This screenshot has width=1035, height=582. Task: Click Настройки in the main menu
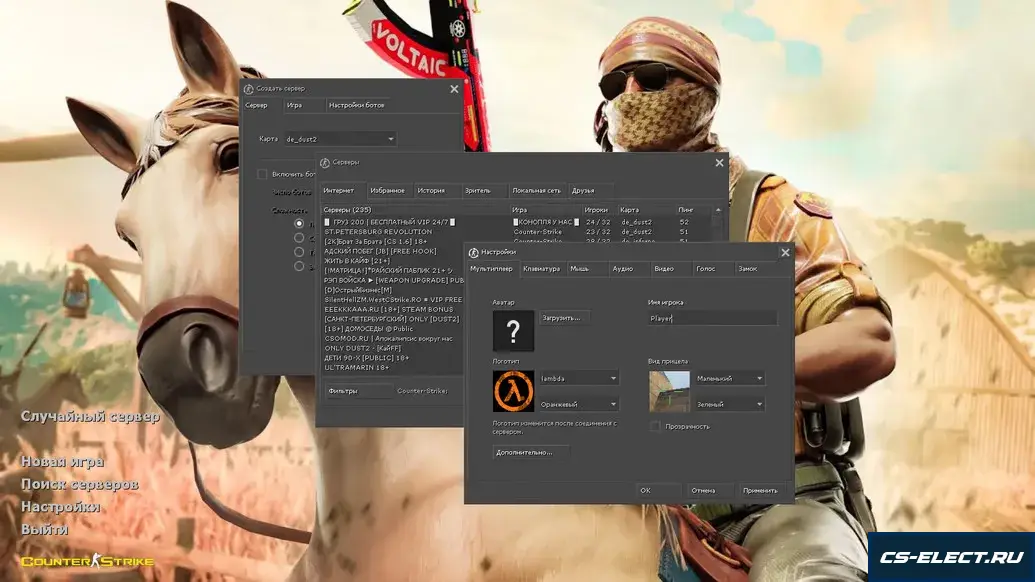(61, 506)
